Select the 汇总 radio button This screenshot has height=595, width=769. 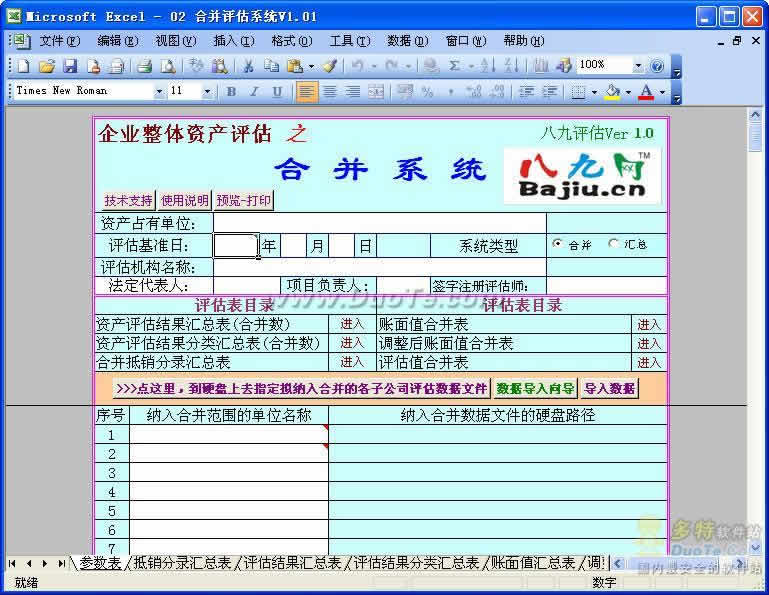[613, 243]
